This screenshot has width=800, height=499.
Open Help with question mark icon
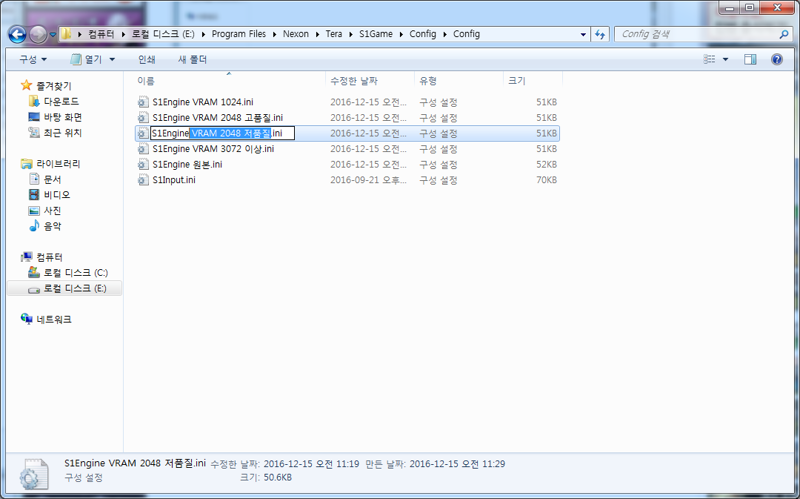[777, 60]
